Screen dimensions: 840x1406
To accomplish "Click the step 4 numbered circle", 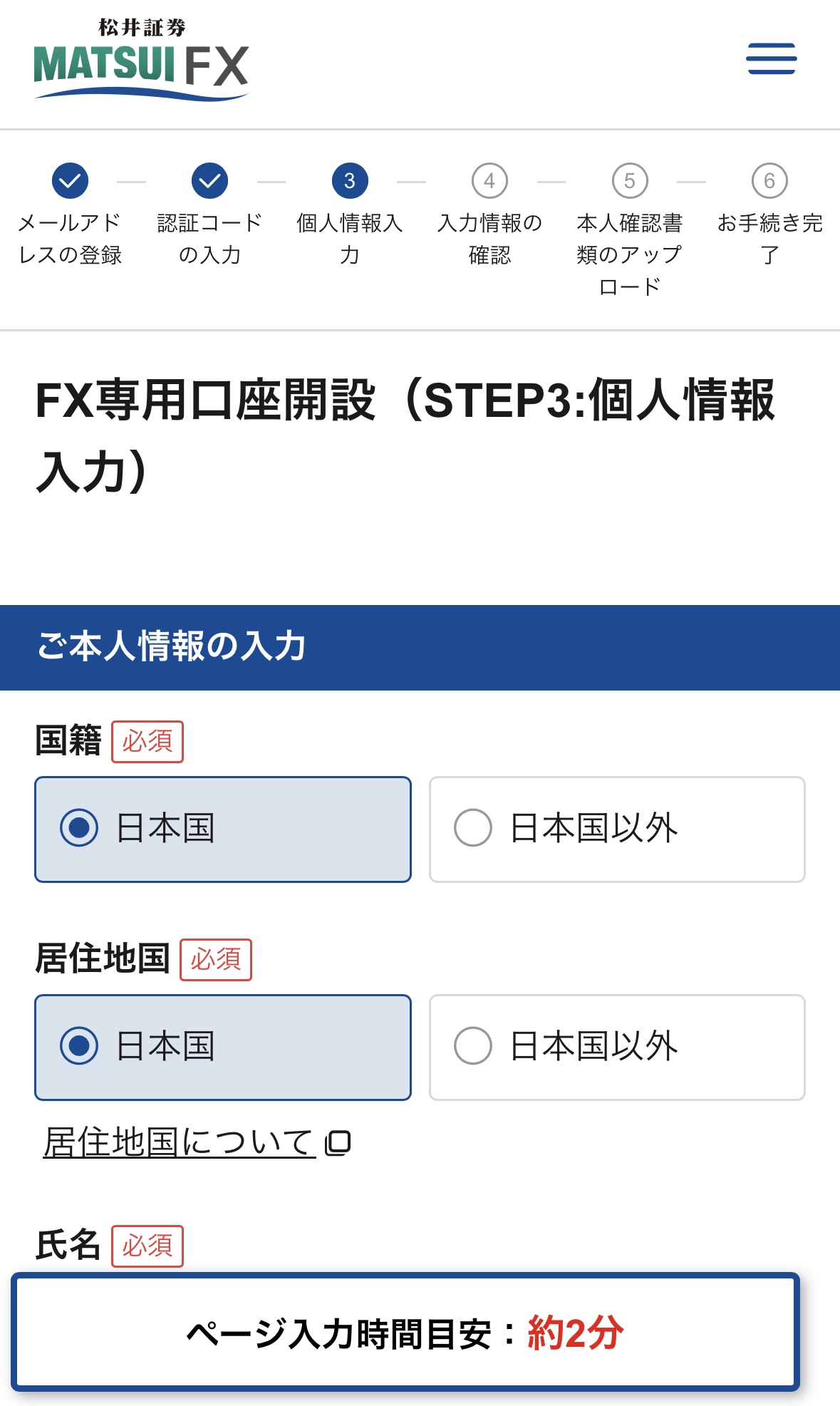I will click(489, 181).
